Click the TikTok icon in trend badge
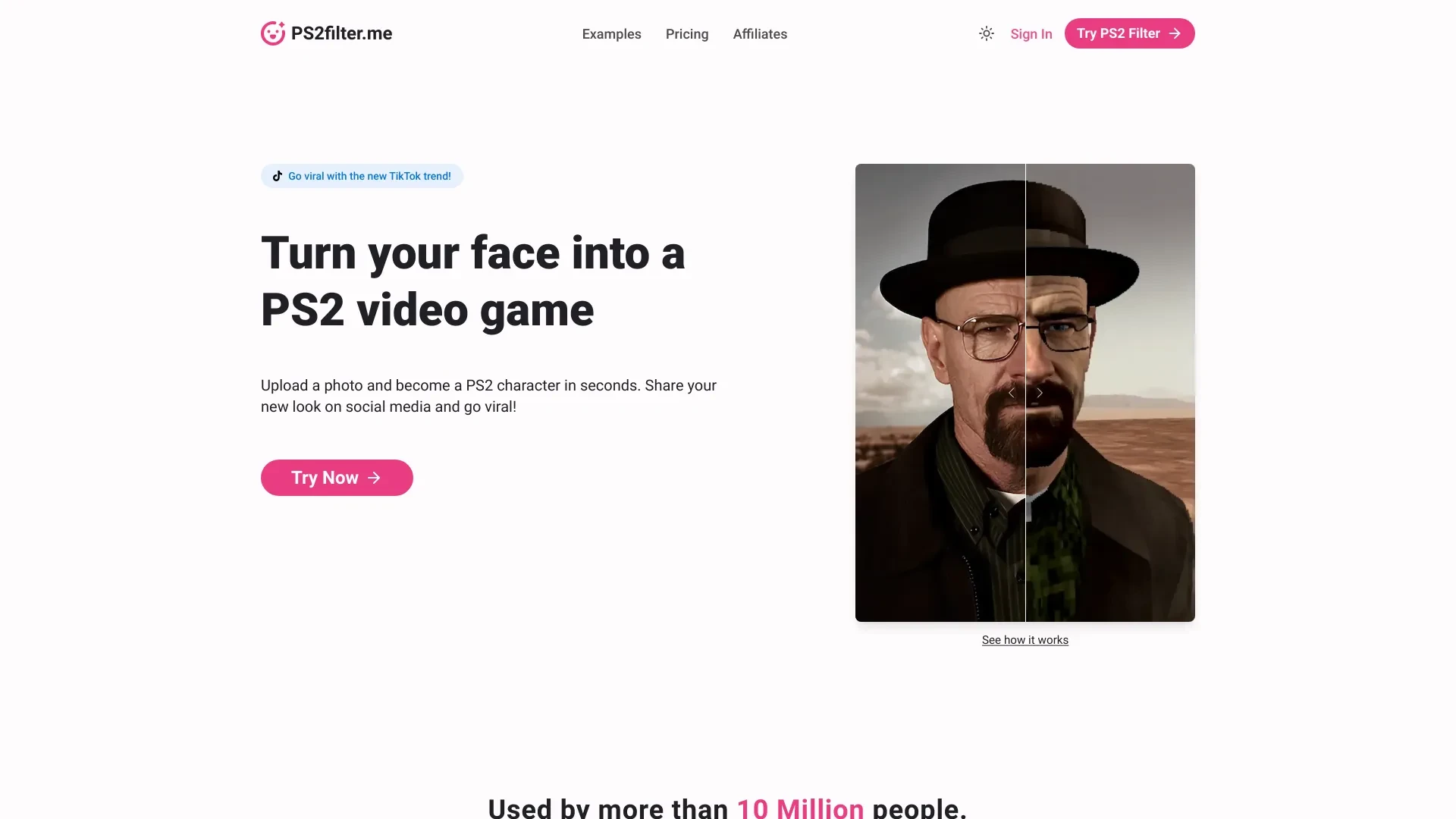This screenshot has height=819, width=1456. [x=278, y=176]
